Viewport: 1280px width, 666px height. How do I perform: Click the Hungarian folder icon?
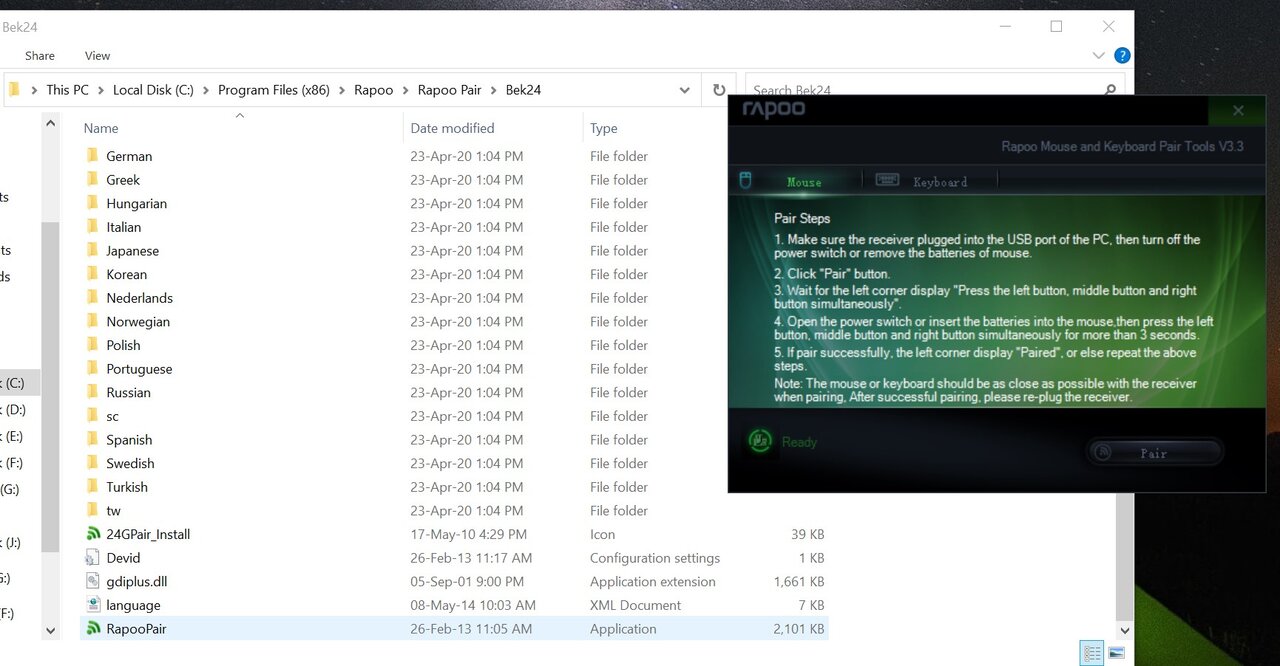point(93,203)
